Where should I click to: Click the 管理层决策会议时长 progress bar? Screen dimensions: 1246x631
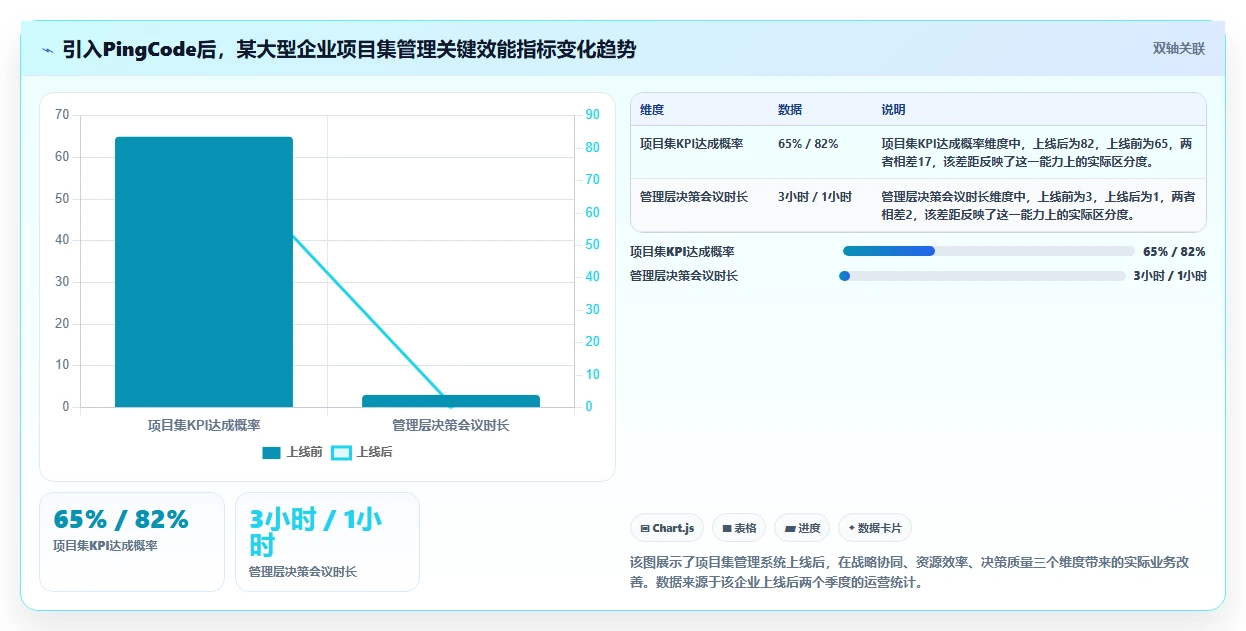pos(982,276)
